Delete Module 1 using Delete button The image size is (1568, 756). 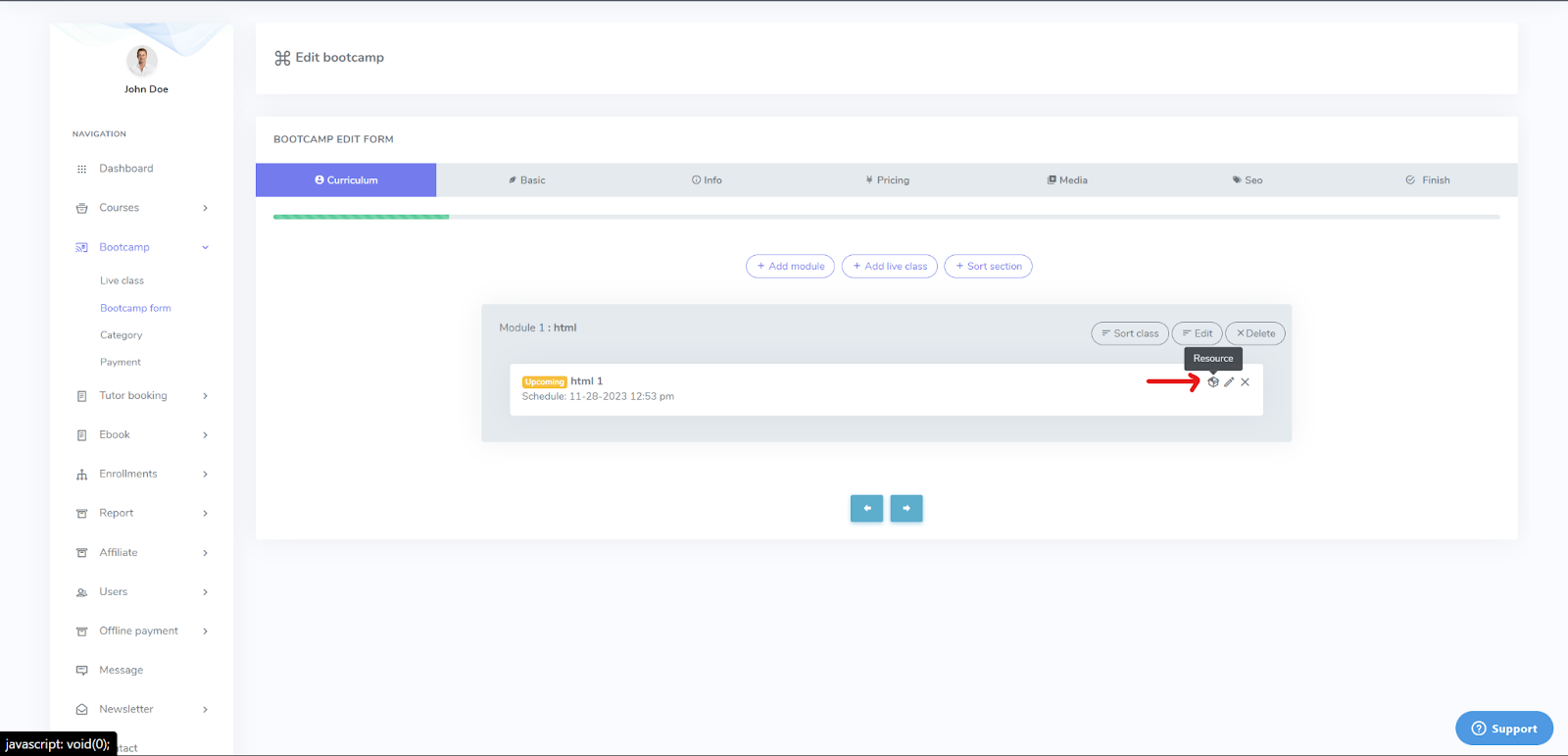(1255, 333)
